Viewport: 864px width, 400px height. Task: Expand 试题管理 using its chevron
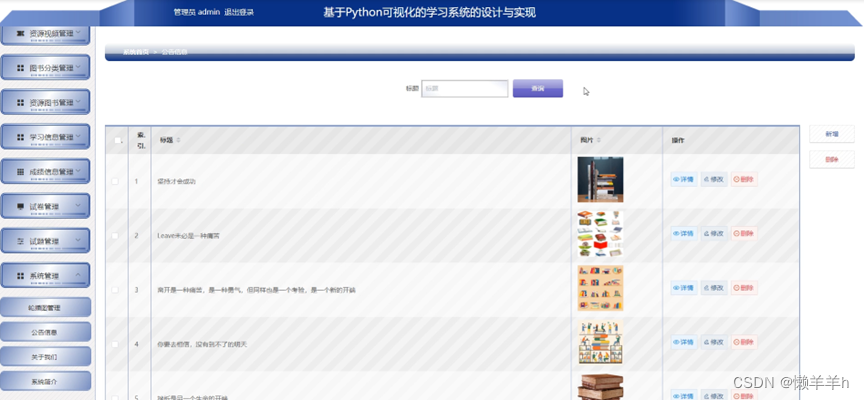pyautogui.click(x=78, y=240)
